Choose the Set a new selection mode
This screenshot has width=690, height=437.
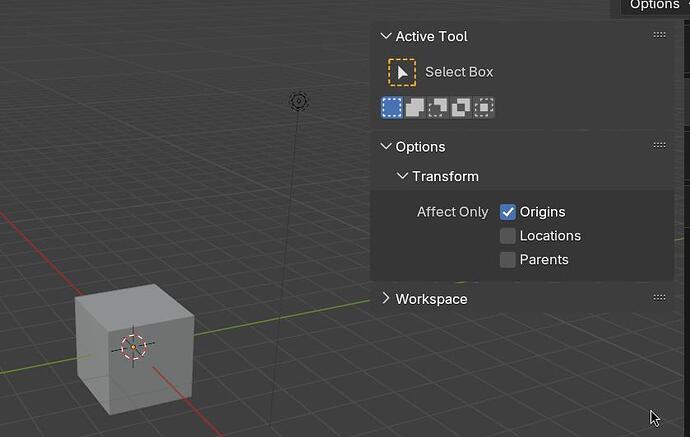point(392,107)
